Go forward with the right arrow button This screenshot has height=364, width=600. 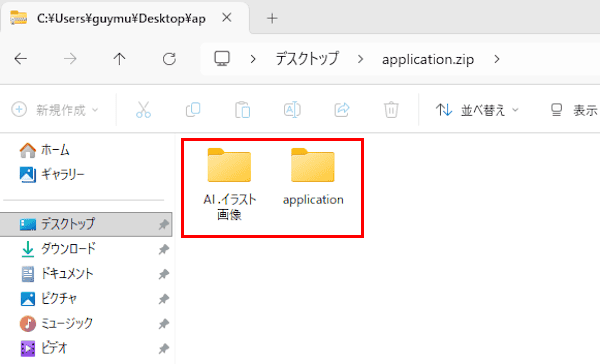70,59
